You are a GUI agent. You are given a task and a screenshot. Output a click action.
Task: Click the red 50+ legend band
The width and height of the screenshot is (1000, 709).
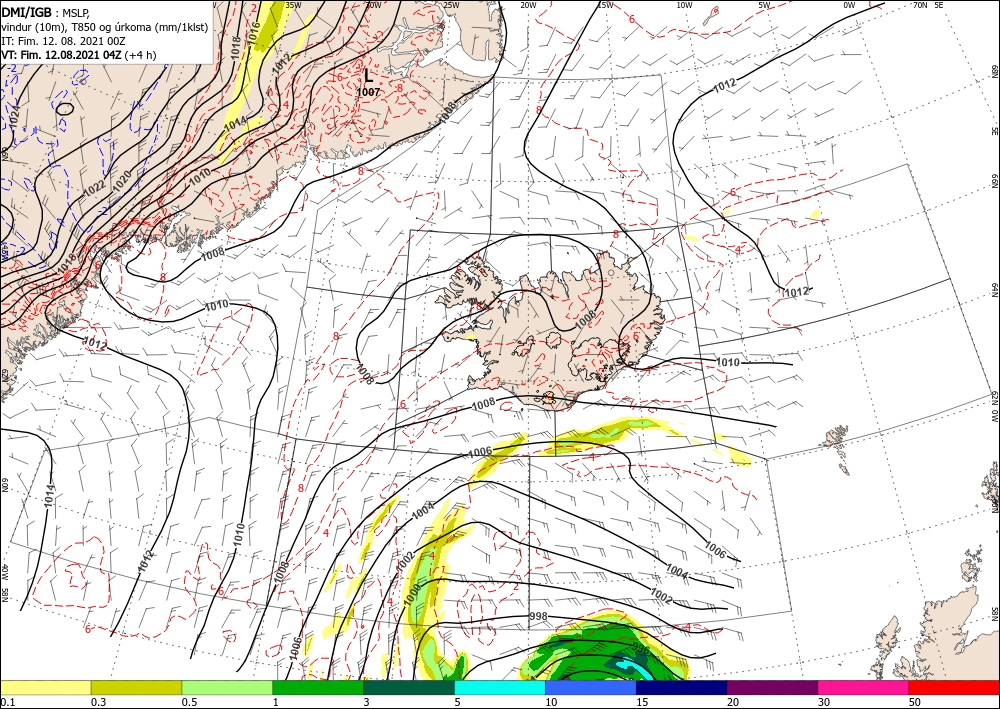[954, 687]
